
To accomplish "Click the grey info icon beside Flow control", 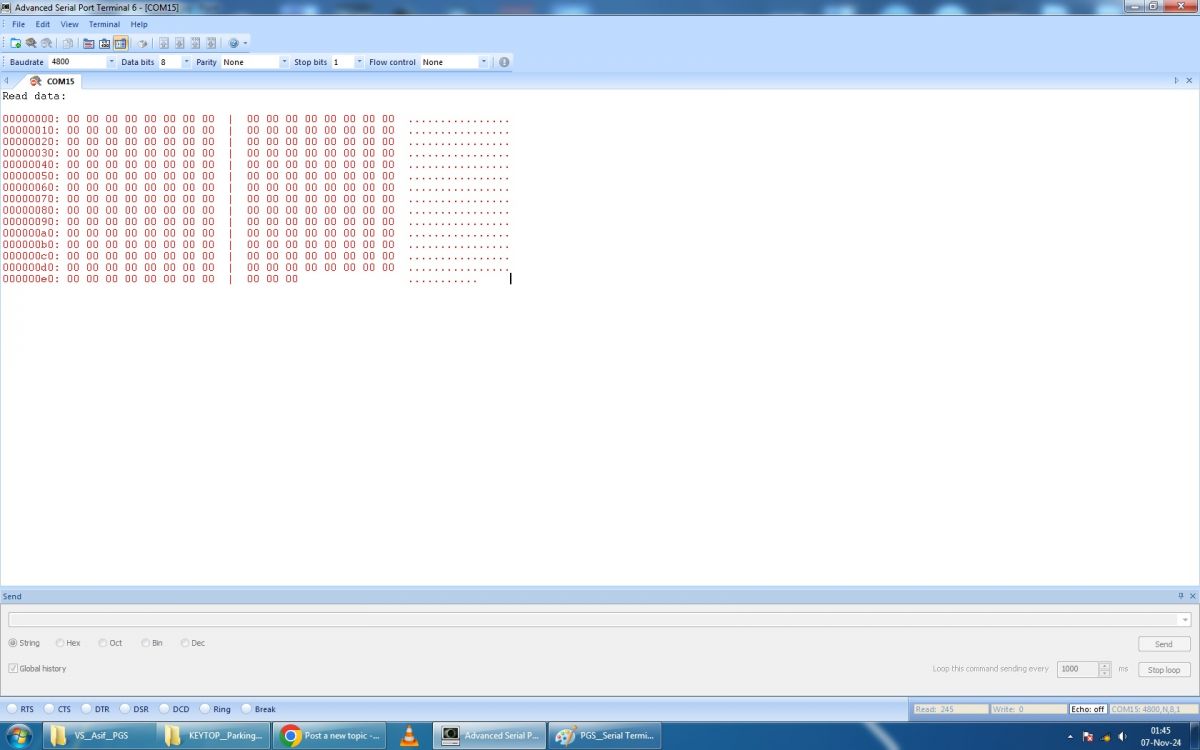I will [504, 62].
